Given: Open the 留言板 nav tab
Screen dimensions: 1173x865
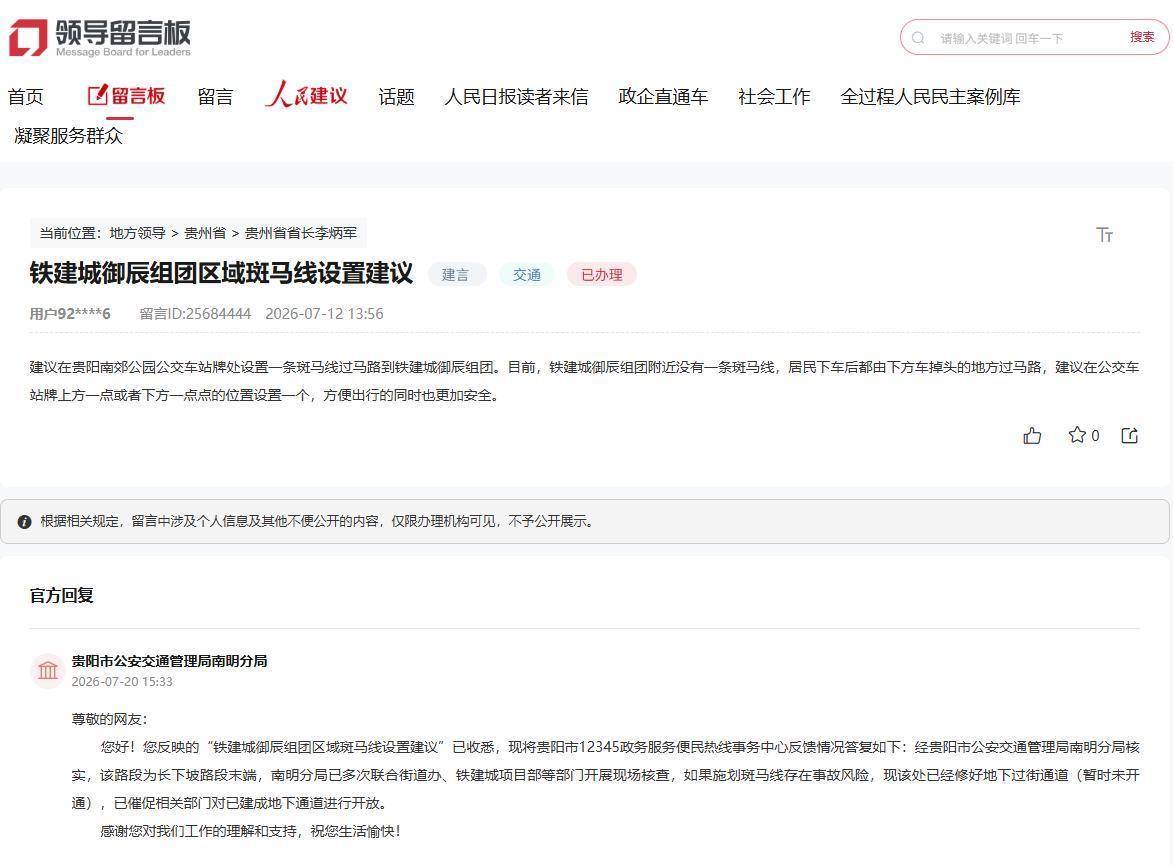Looking at the screenshot, I should [x=126, y=96].
